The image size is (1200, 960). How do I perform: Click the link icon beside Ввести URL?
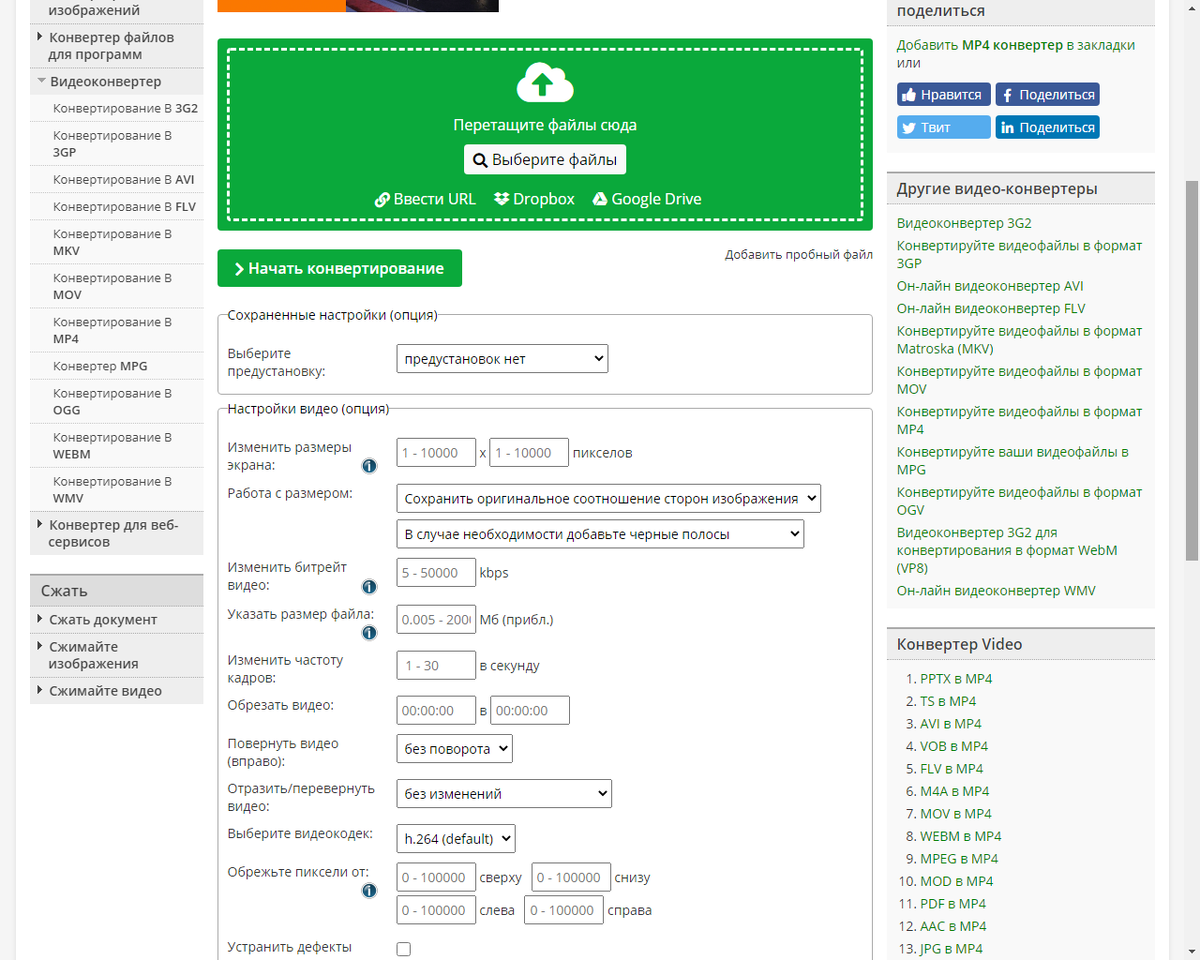382,199
